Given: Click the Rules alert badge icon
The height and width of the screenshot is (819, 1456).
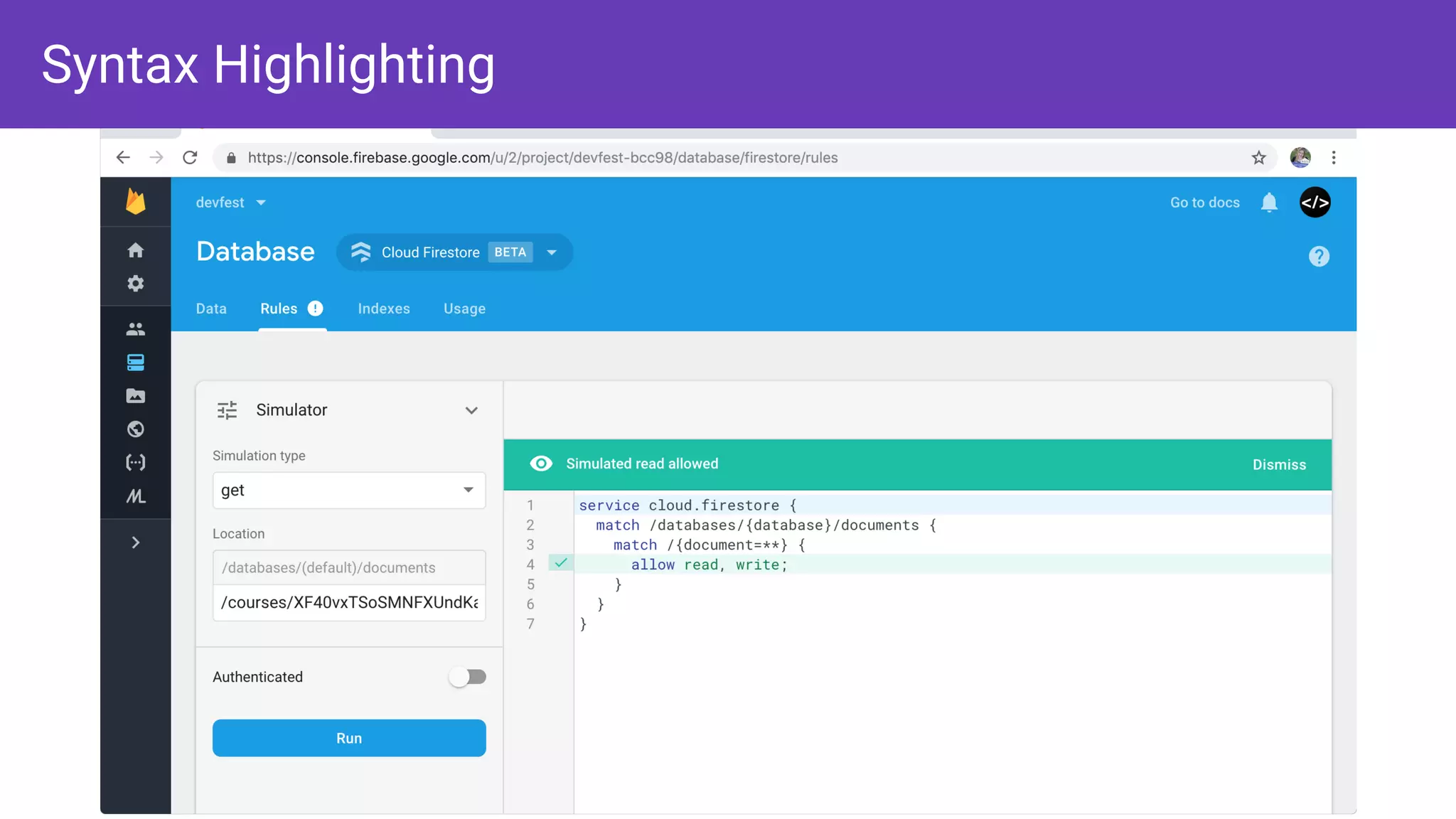Looking at the screenshot, I should coord(315,309).
